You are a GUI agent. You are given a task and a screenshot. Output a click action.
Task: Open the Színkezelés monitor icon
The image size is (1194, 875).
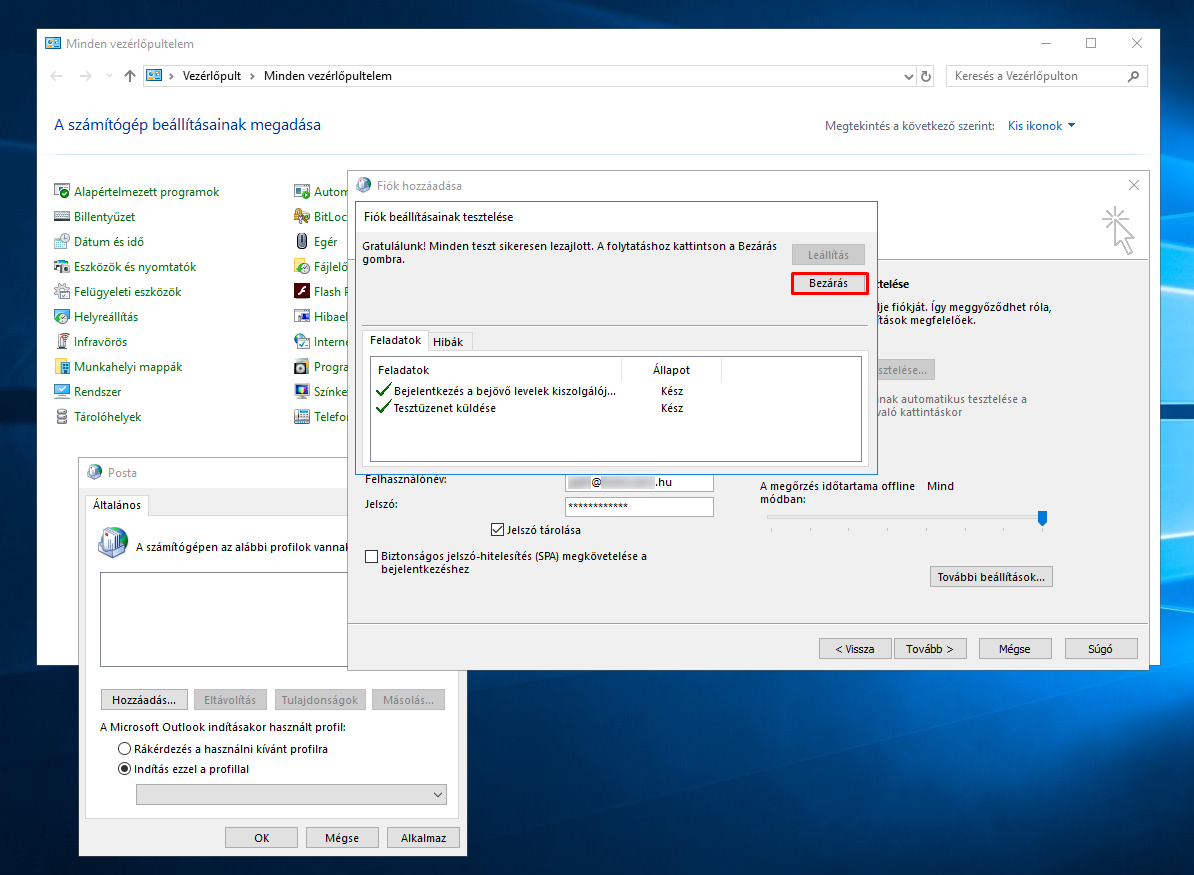tap(302, 391)
